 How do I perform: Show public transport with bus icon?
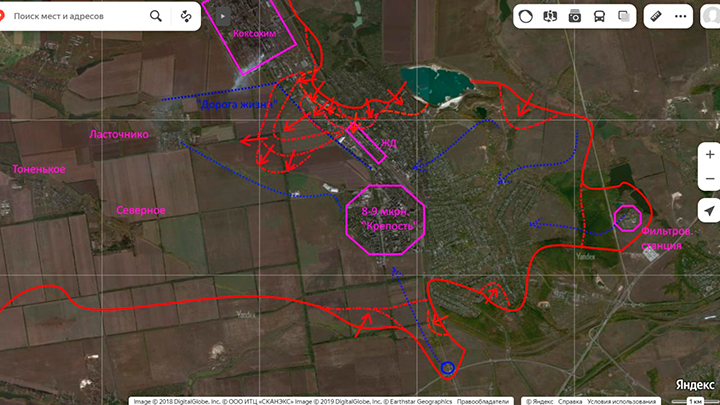coord(599,16)
